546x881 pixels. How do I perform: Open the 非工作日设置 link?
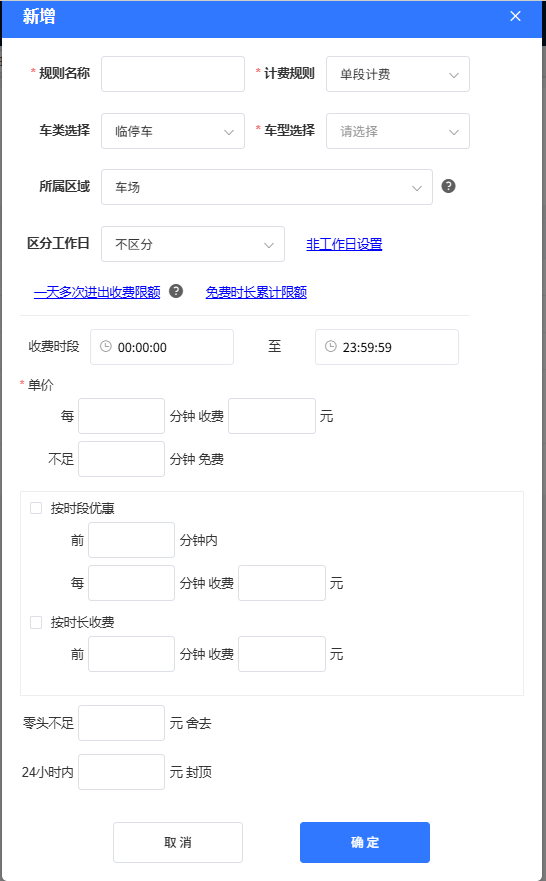tap(344, 244)
